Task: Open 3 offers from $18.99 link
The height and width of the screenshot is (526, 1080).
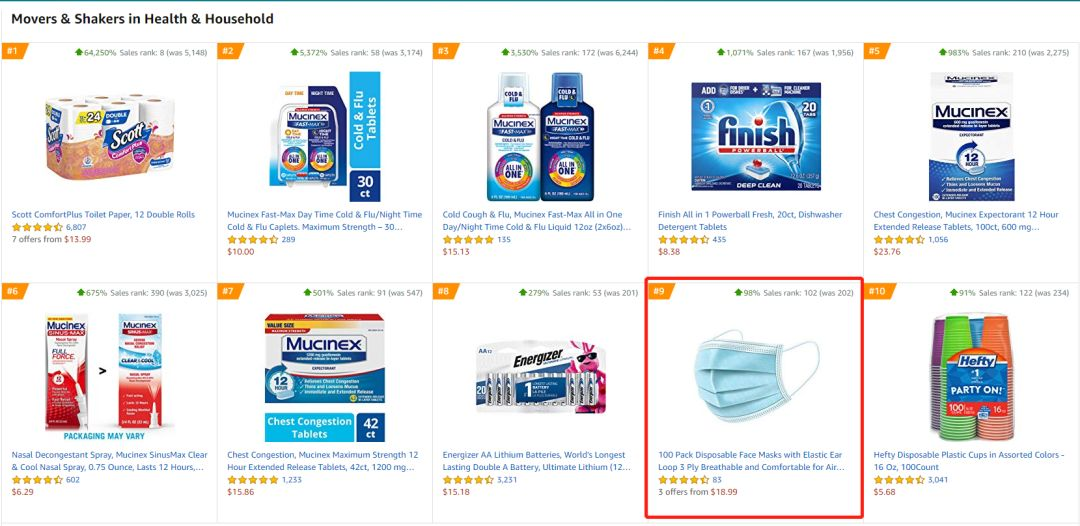Action: [x=698, y=492]
